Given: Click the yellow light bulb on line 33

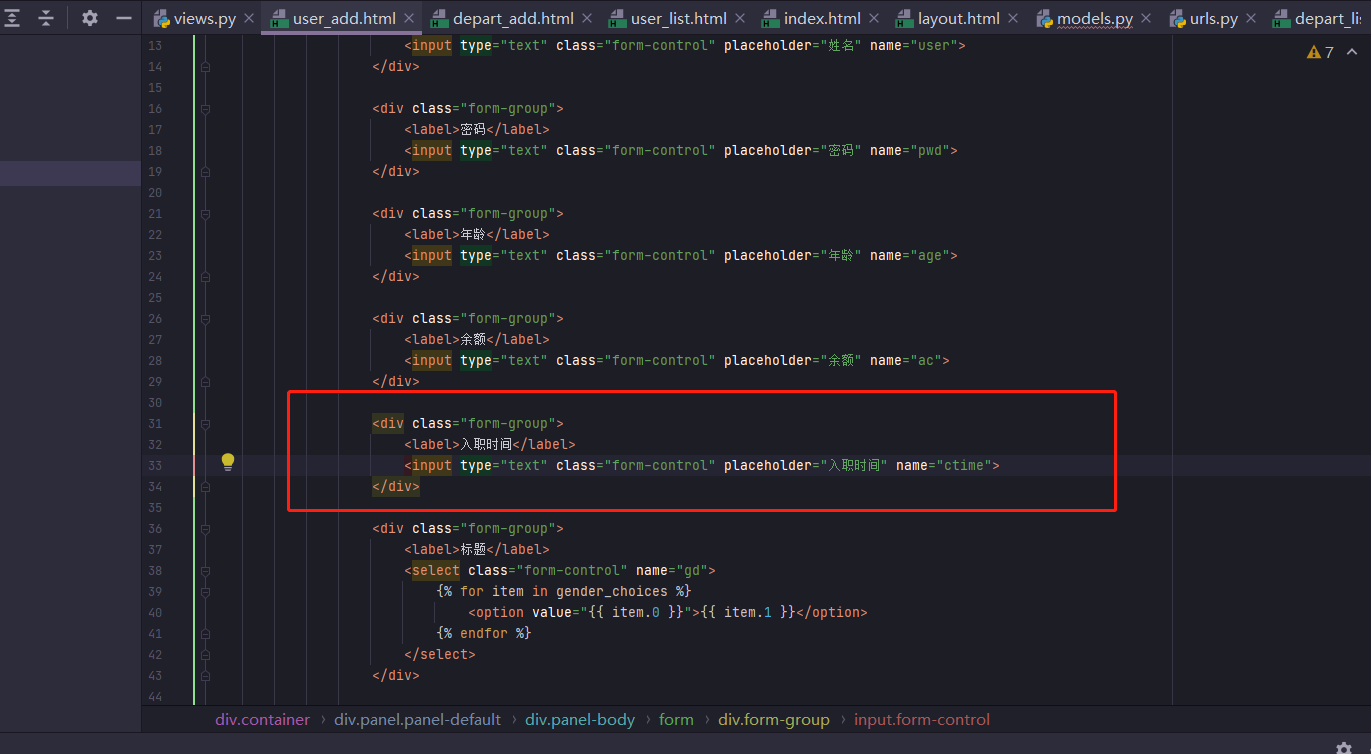Looking at the screenshot, I should coord(228,462).
